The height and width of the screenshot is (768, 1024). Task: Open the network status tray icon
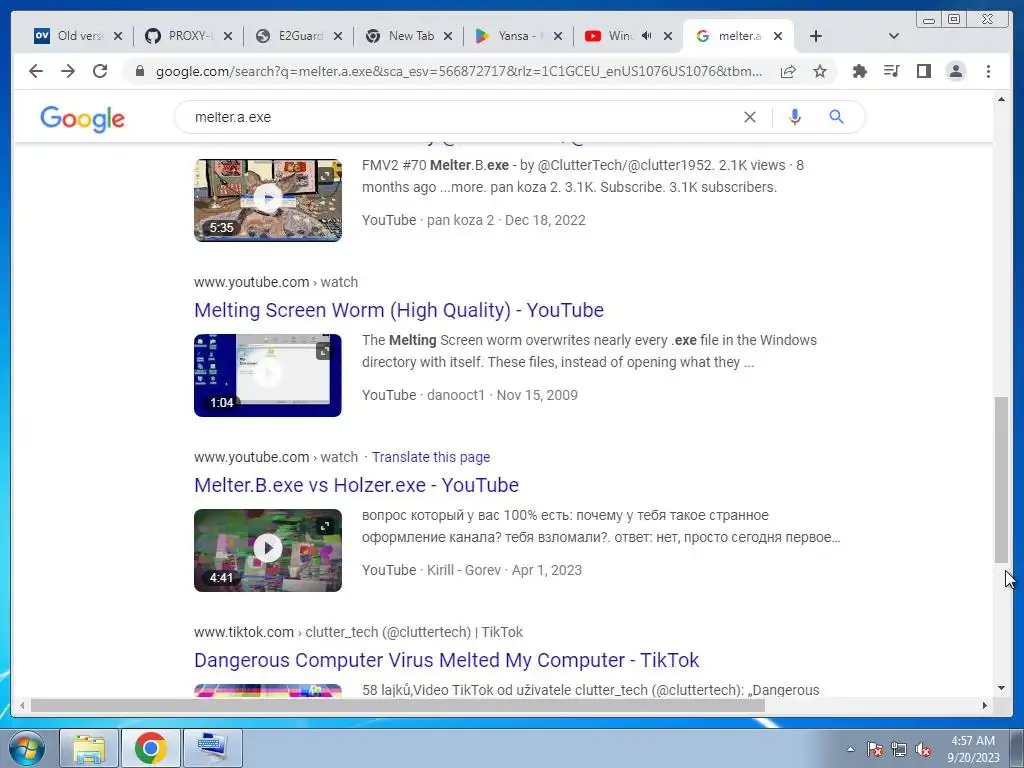899,749
